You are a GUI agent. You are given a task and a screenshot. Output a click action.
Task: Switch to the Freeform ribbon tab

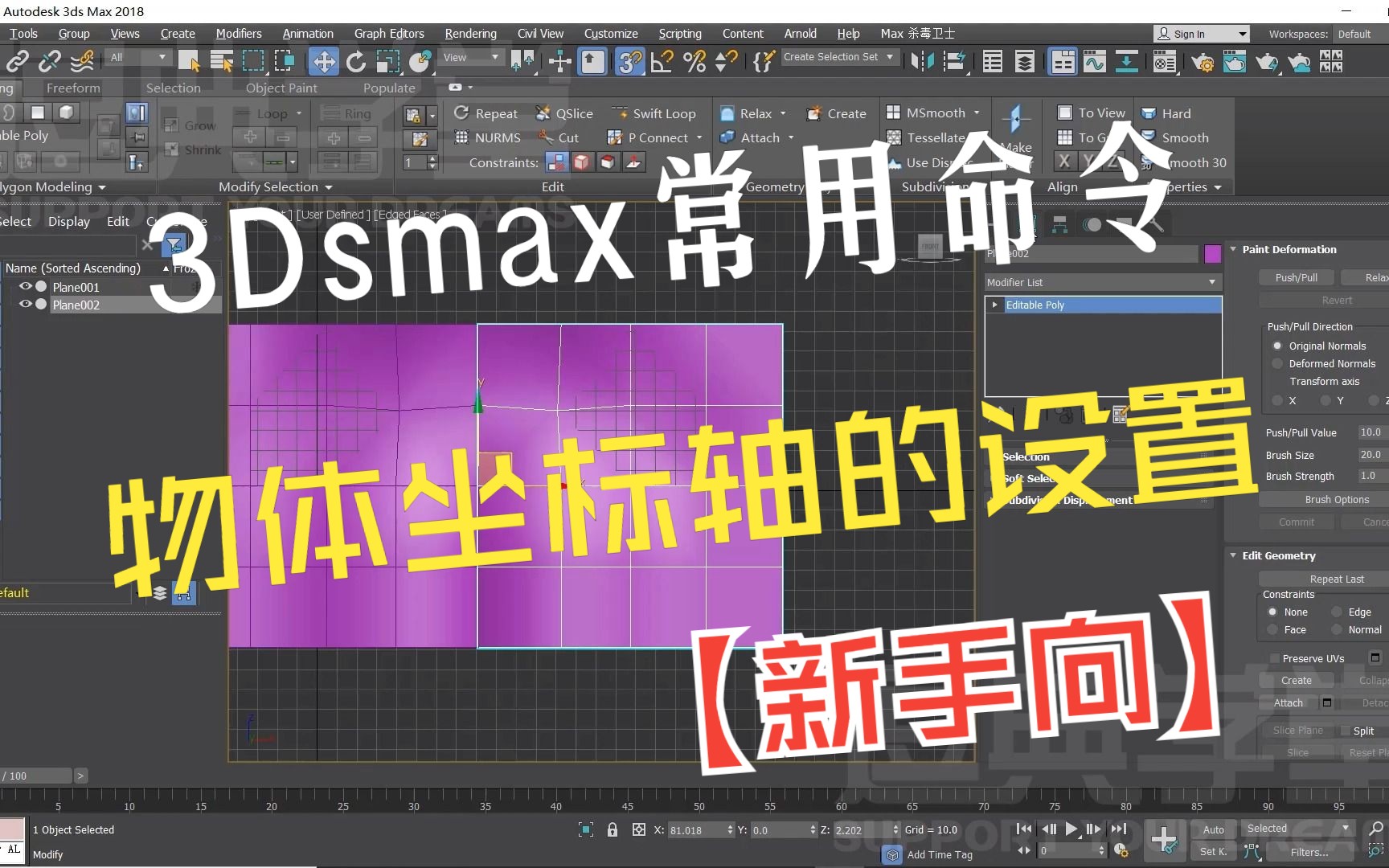pos(73,88)
